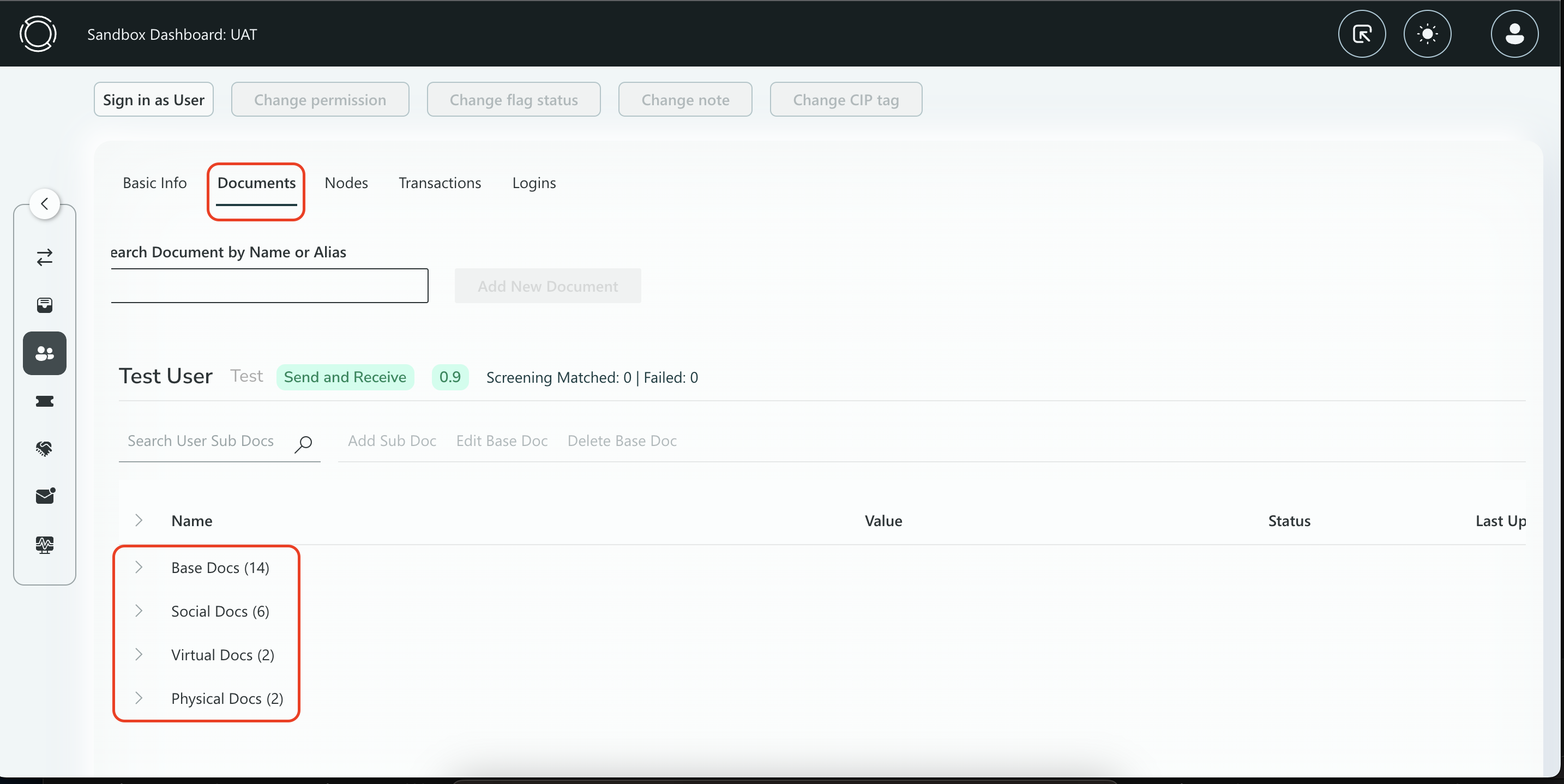Toggle light/dark theme sun icon
Image resolution: width=1564 pixels, height=784 pixels.
click(1427, 34)
